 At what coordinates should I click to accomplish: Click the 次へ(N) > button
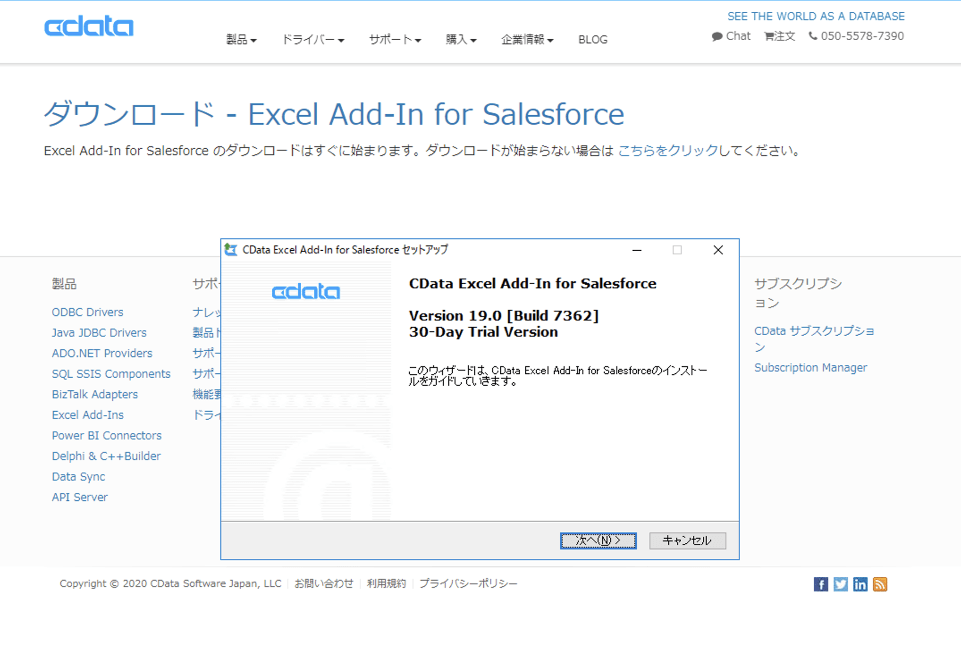tap(598, 540)
